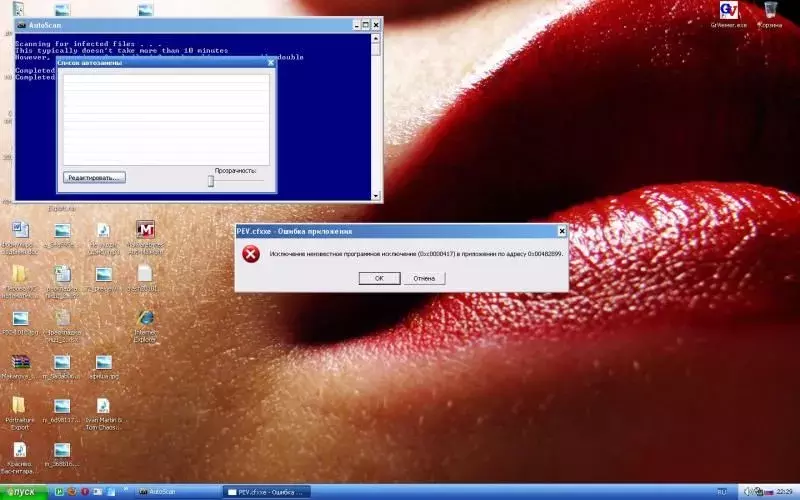Open the Malwarebytes Anti-Malware desktop icon
Viewport: 800px width, 500px height.
[x=145, y=230]
